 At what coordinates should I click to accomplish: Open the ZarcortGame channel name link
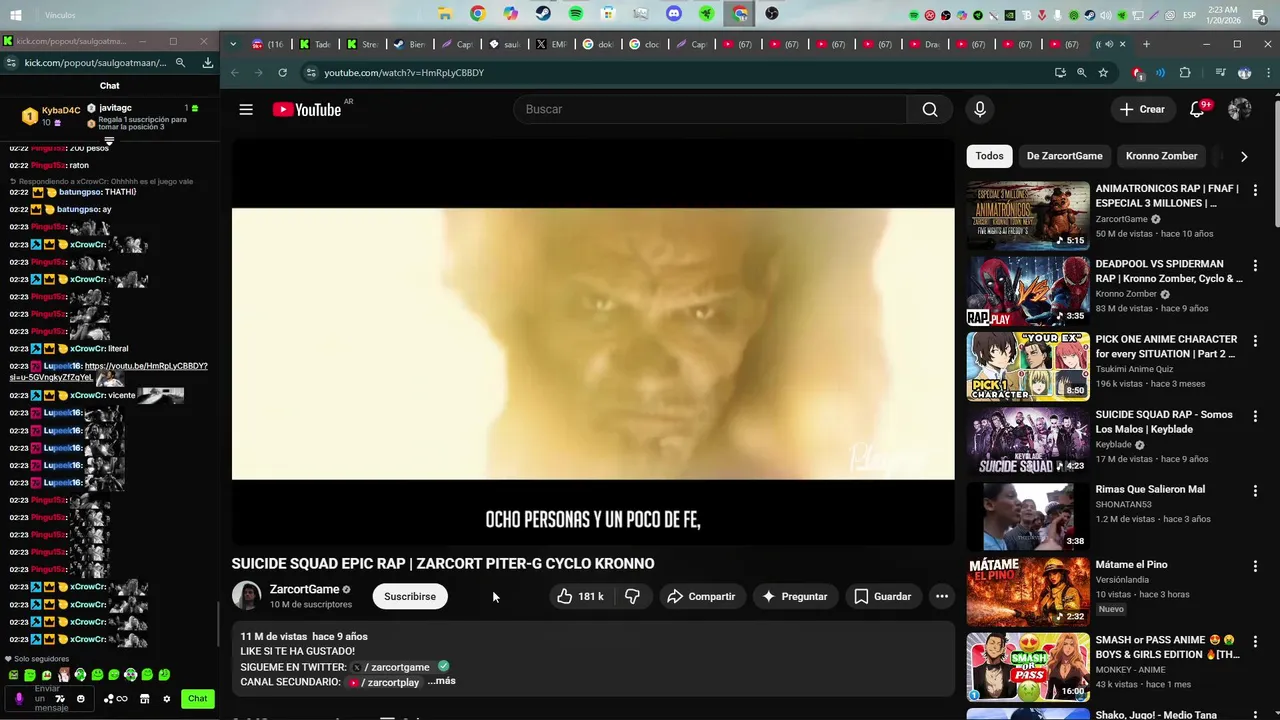pyautogui.click(x=304, y=589)
